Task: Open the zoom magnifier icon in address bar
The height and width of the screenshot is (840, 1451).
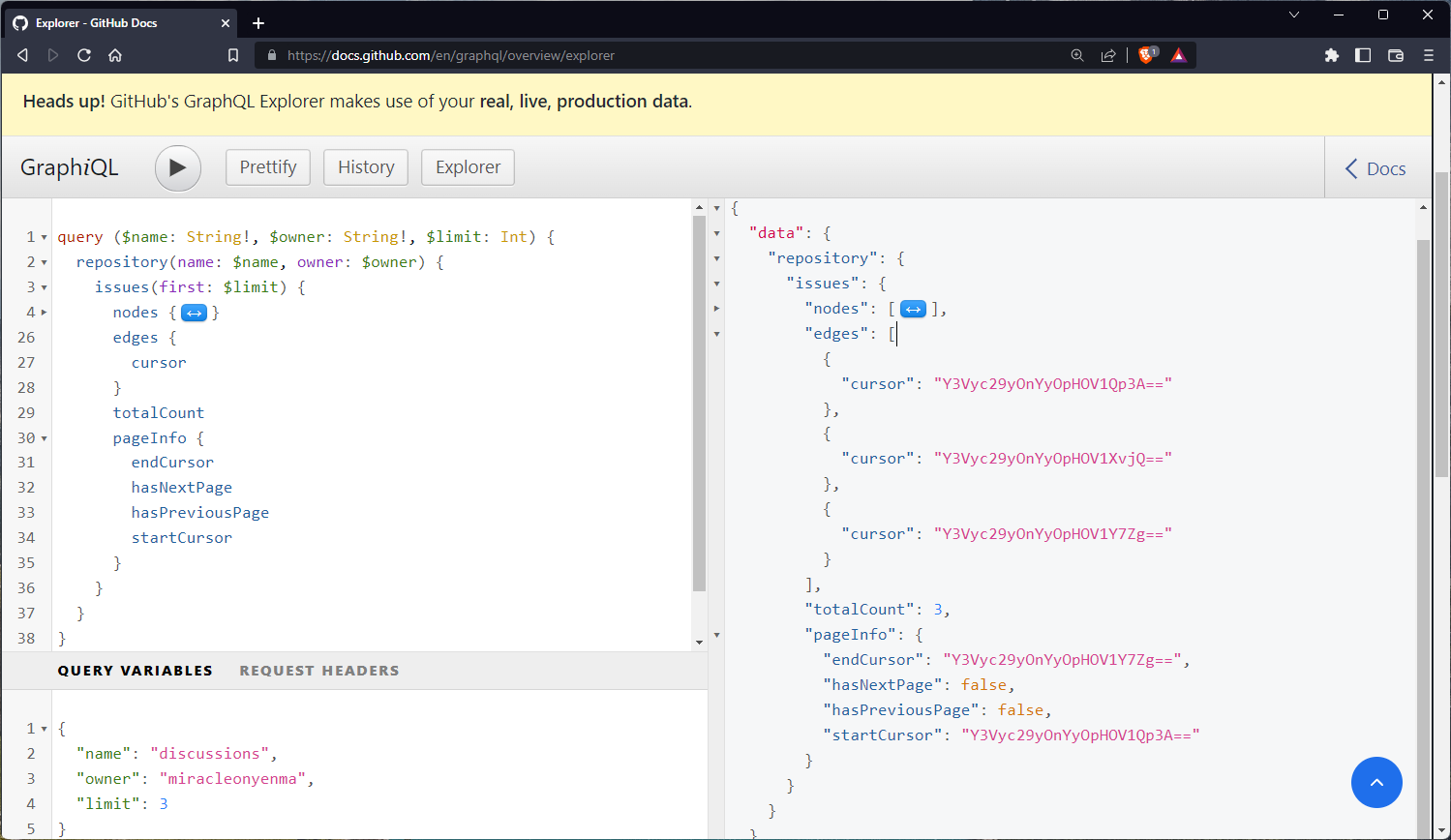Action: coord(1077,55)
